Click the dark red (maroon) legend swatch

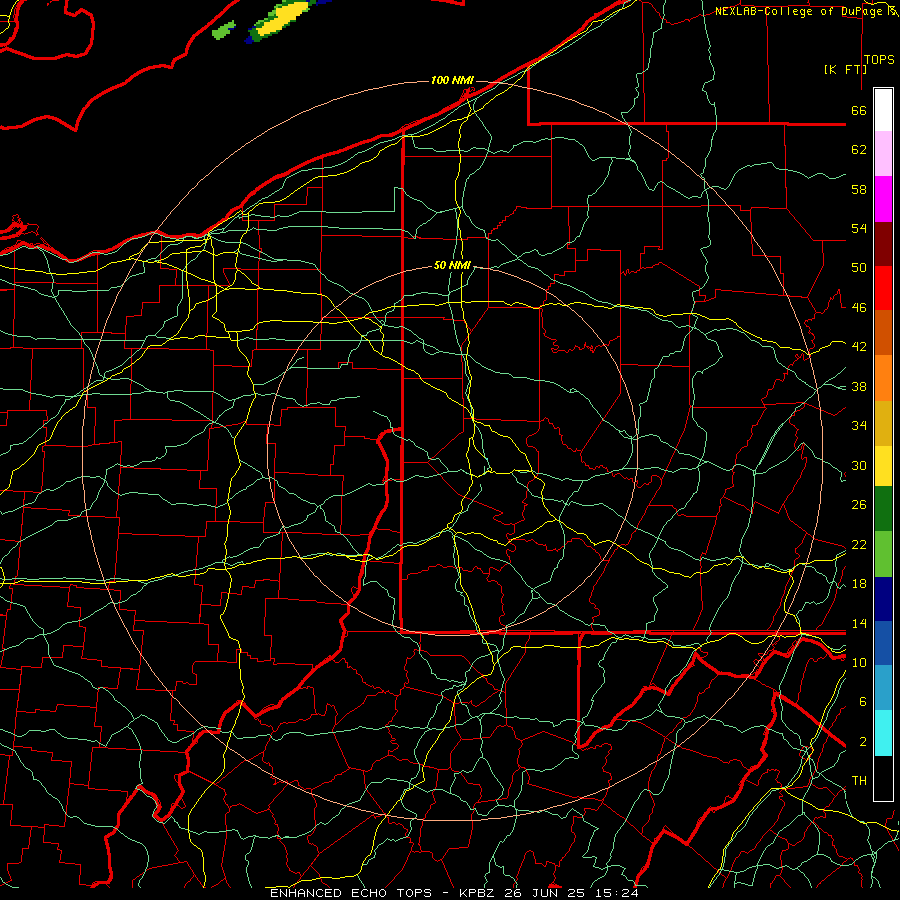coord(883,244)
